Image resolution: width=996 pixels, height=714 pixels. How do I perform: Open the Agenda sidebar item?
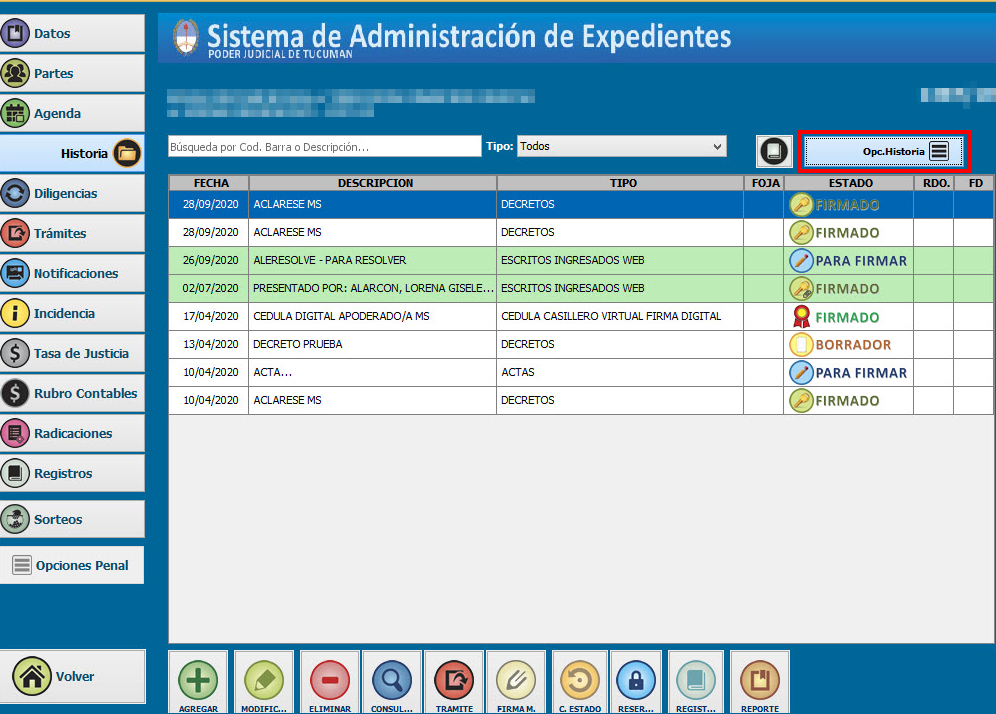click(x=72, y=113)
